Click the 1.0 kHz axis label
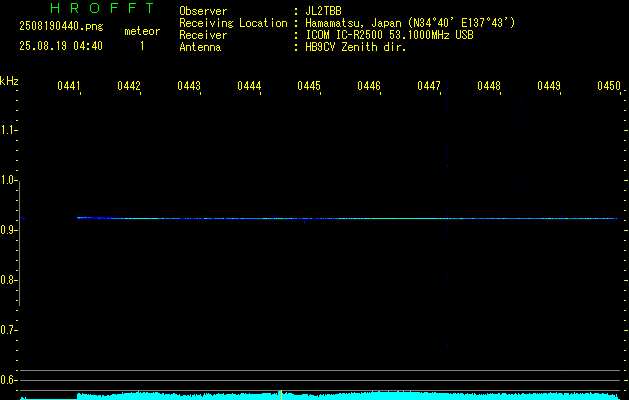The height and width of the screenshot is (400, 629). point(8,180)
